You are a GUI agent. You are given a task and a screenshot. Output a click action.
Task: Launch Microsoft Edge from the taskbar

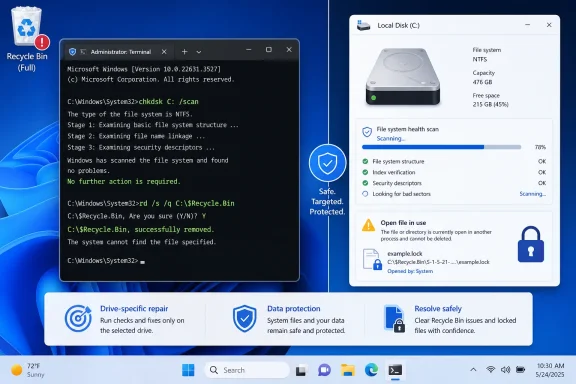[x=371, y=370]
